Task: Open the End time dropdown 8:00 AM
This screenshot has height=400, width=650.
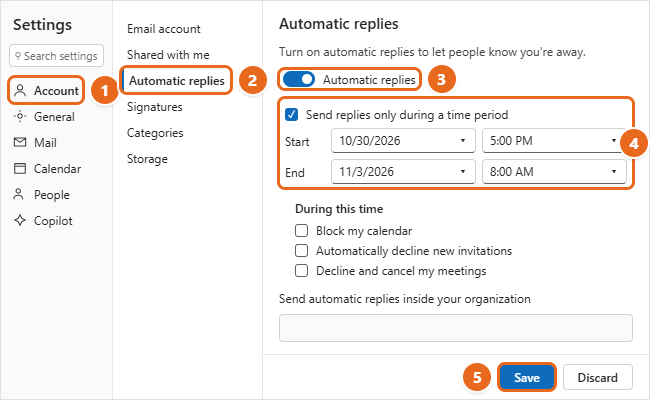Action: point(554,172)
